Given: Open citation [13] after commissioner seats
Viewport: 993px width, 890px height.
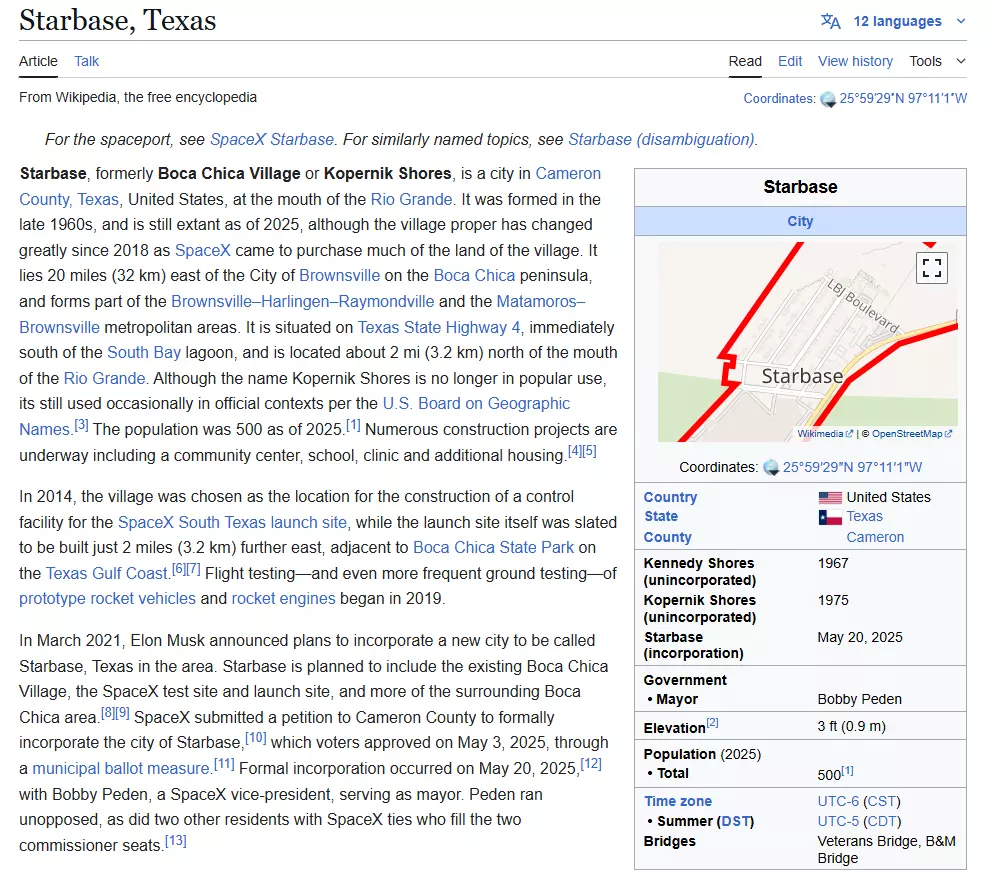Looking at the screenshot, I should [x=175, y=841].
